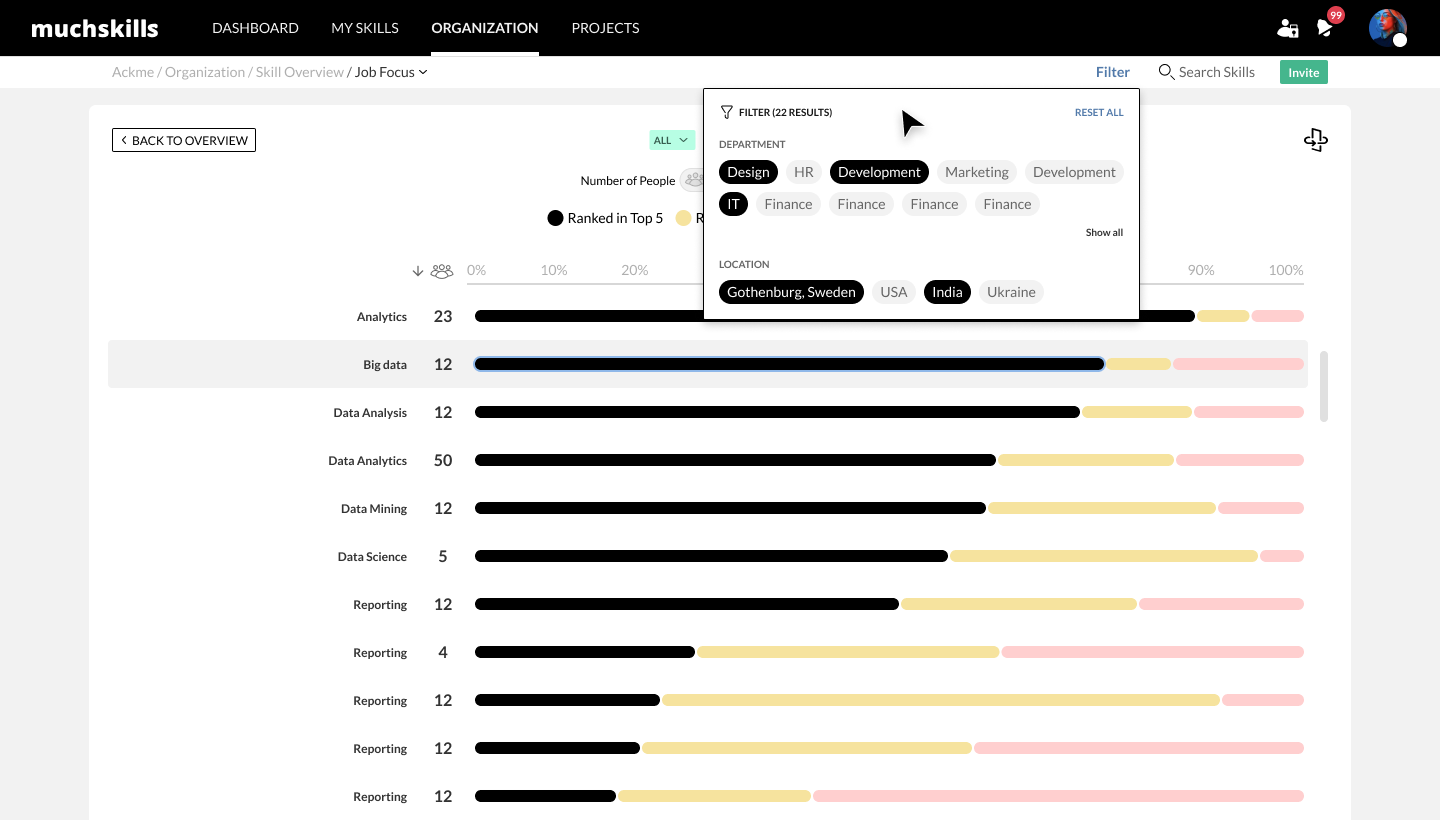Deselect the Gothenburg, Sweden location chip
Image resolution: width=1440 pixels, height=820 pixels.
pyautogui.click(x=791, y=292)
